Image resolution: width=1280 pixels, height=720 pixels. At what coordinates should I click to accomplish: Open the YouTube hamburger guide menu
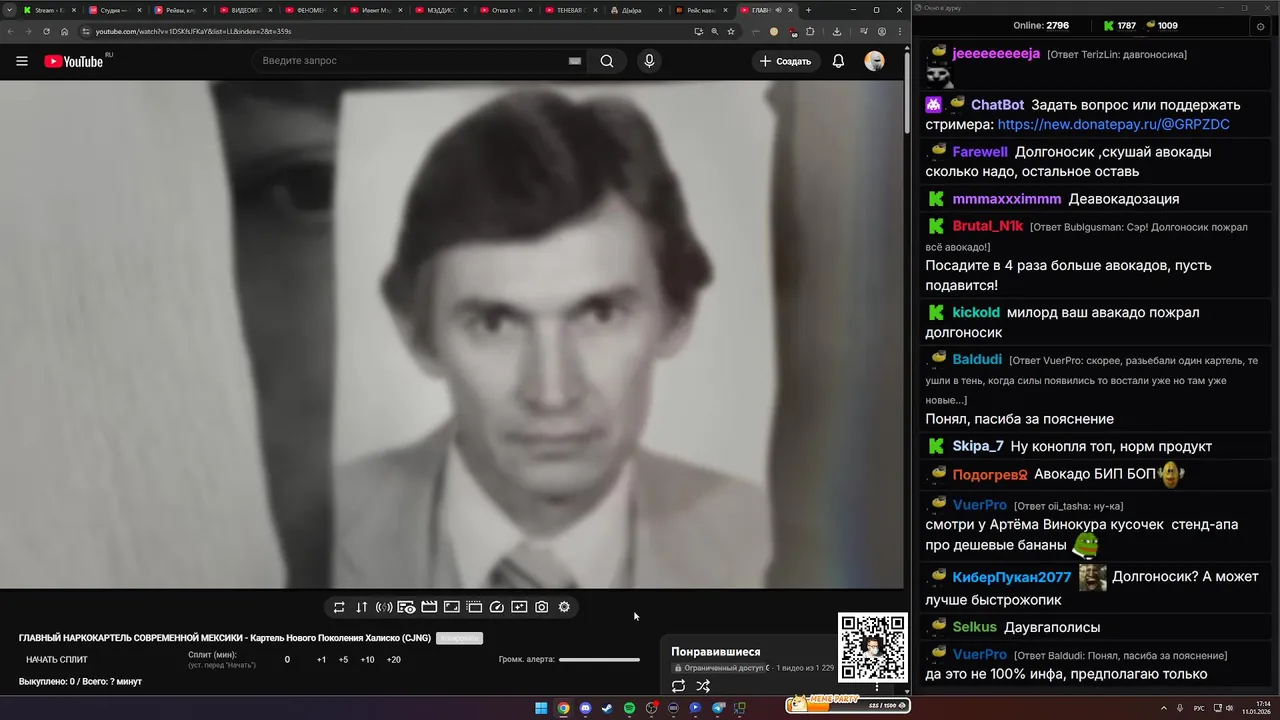(x=22, y=61)
